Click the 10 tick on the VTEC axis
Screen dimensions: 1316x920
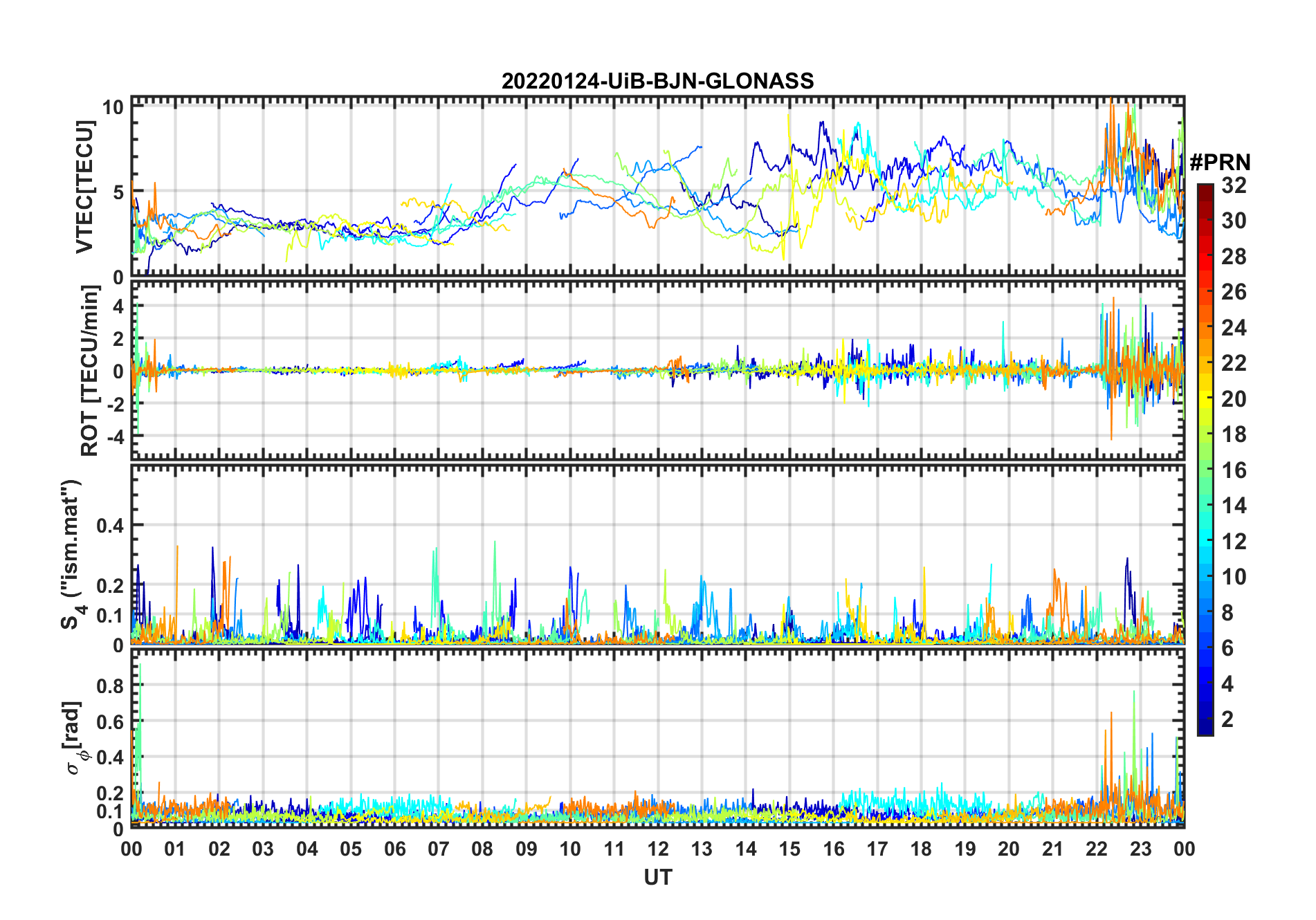coord(113,107)
